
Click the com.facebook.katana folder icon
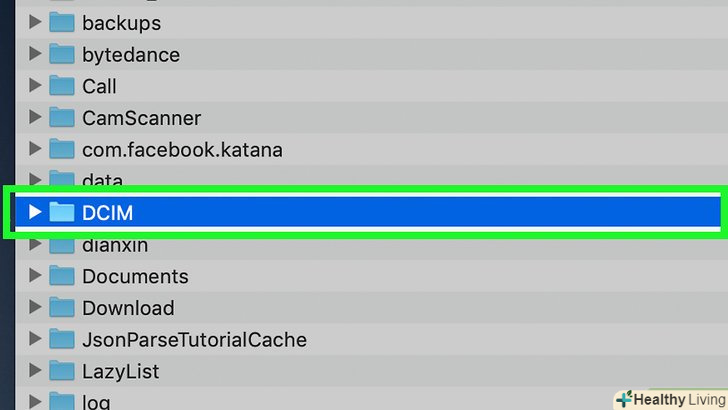coord(62,150)
